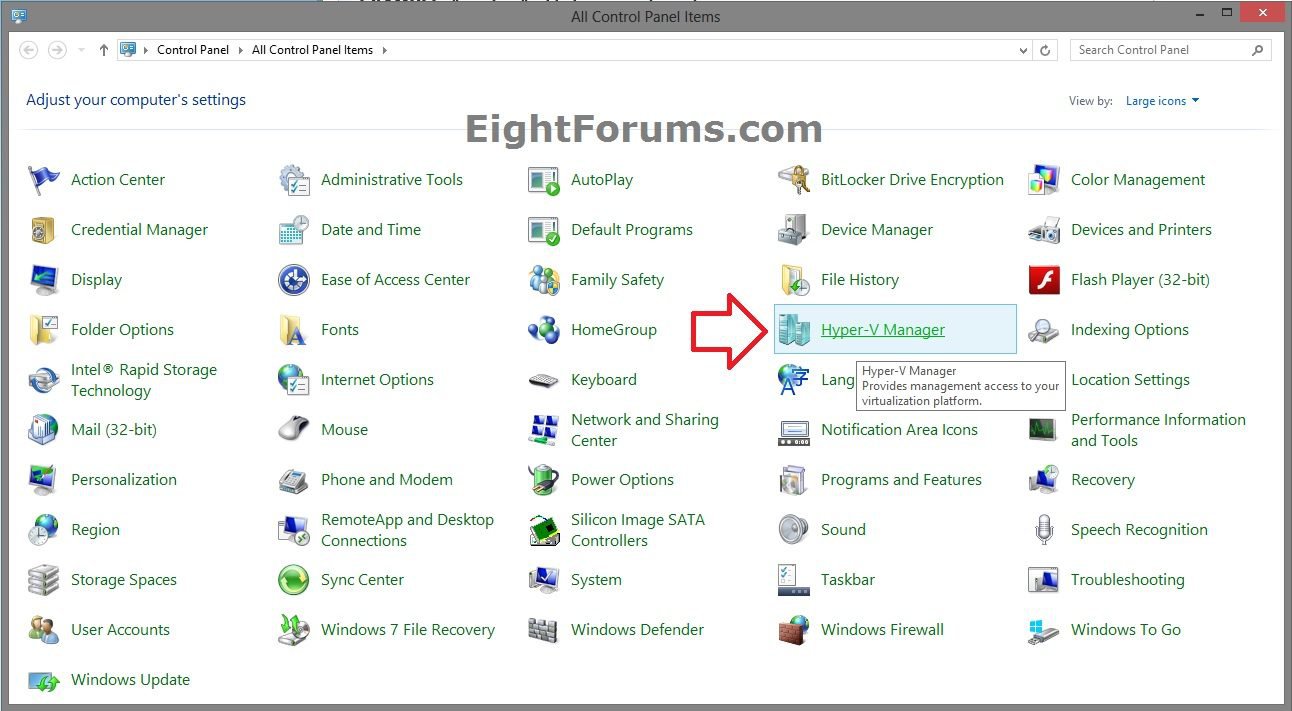The image size is (1292, 711).
Task: Open the Administrative Tools link
Action: pyautogui.click(x=391, y=180)
